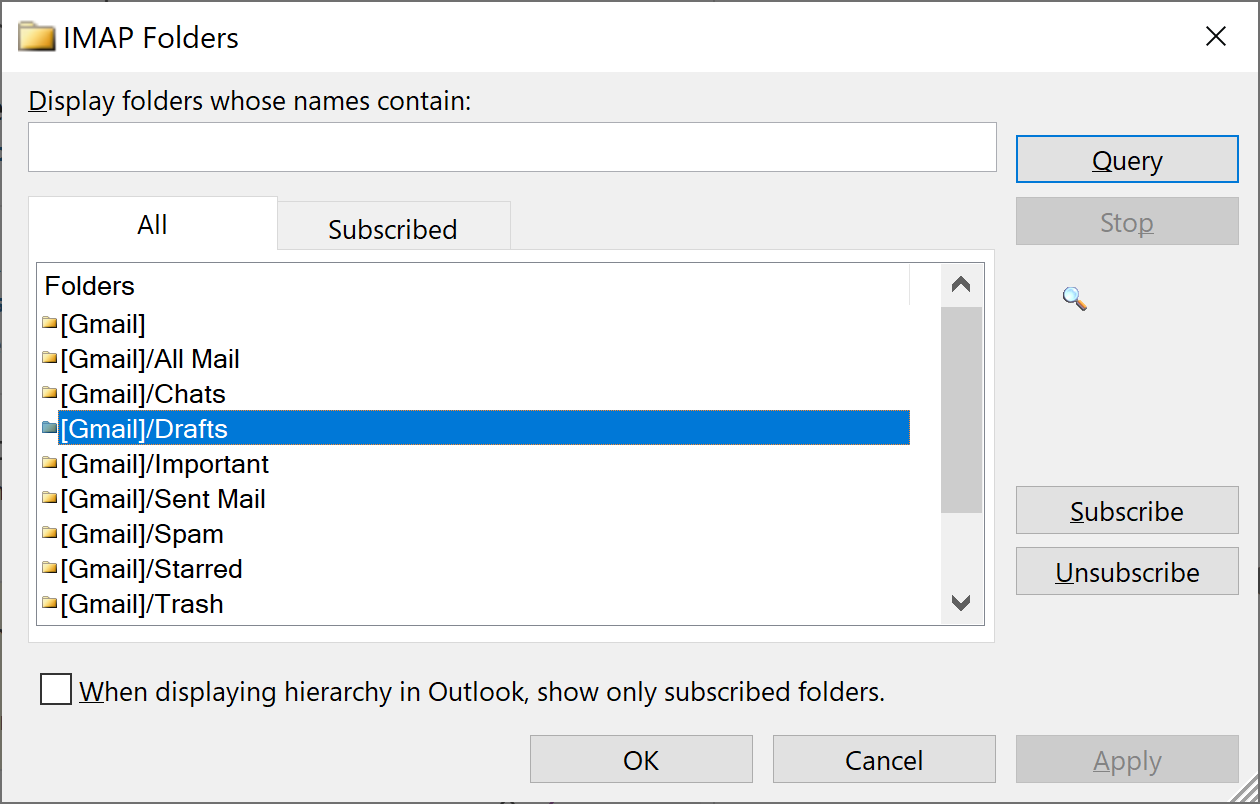This screenshot has height=804, width=1260.
Task: Click the folder icon next to [Gmail]/Starred
Action: coord(50,569)
